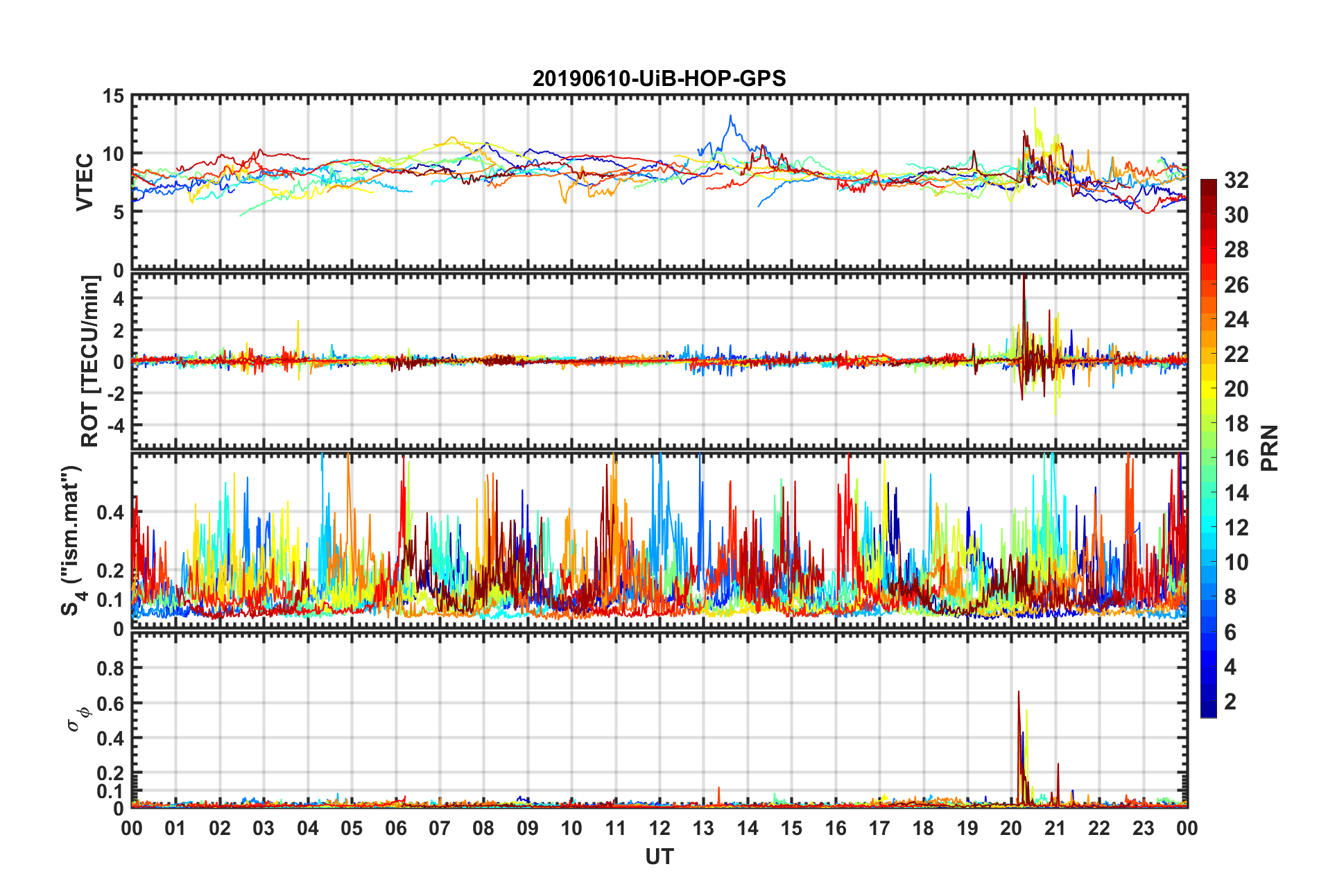Select tick value 0.1 on S4 axis

pos(110,600)
